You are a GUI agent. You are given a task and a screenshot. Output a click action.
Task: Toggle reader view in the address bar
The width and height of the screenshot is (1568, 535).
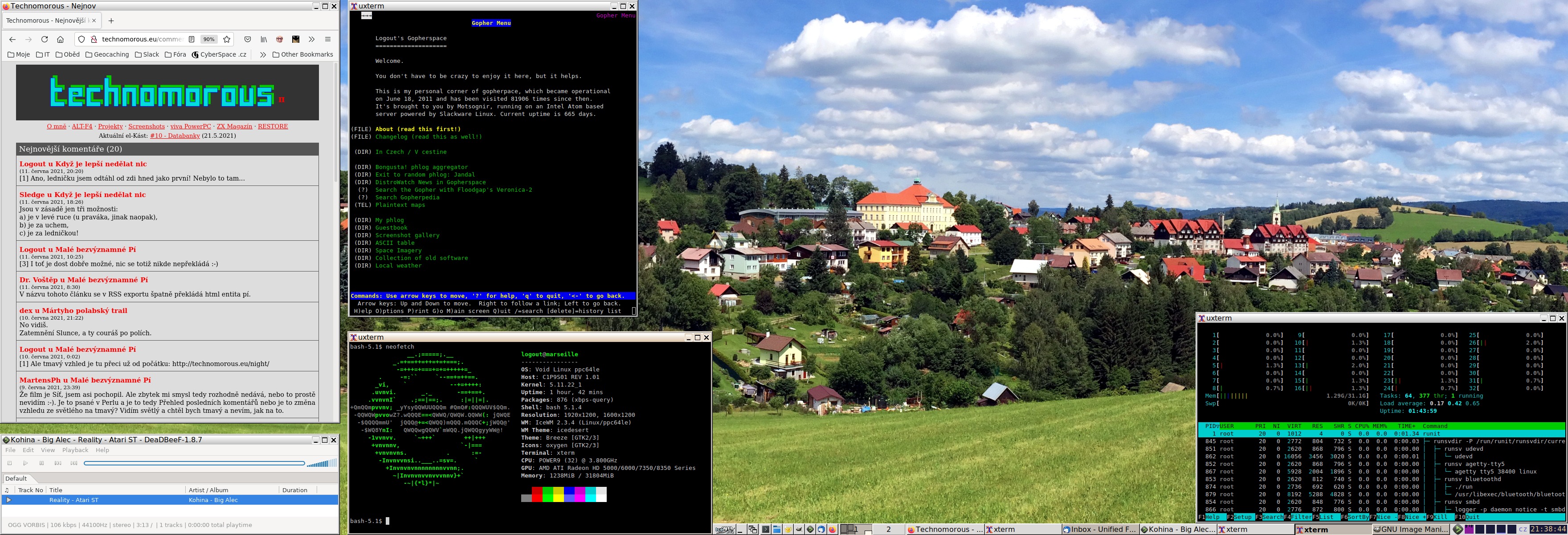(191, 39)
